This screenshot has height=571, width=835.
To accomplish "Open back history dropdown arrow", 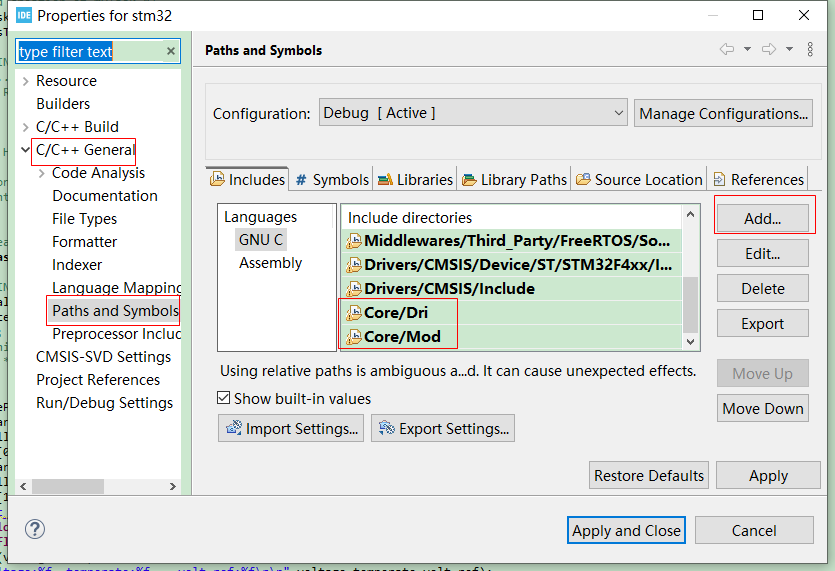I will pos(747,50).
